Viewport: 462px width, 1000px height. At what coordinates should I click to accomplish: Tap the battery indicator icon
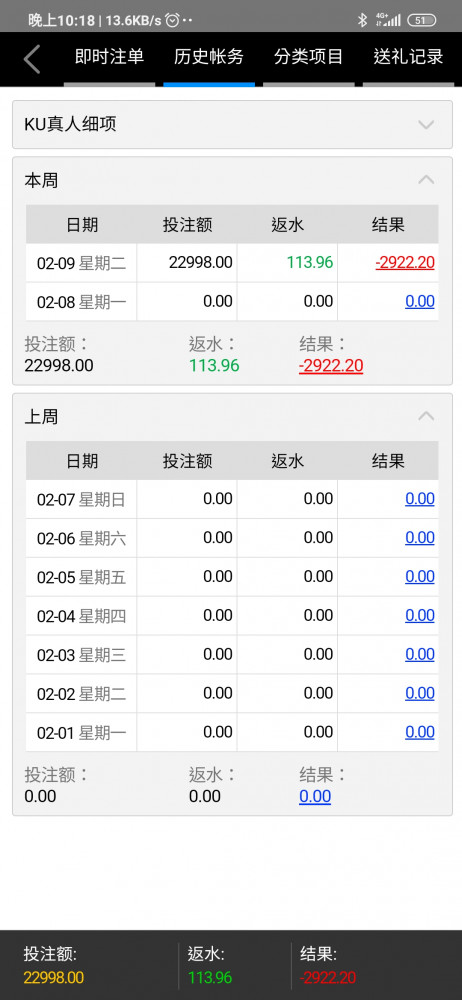[421, 20]
